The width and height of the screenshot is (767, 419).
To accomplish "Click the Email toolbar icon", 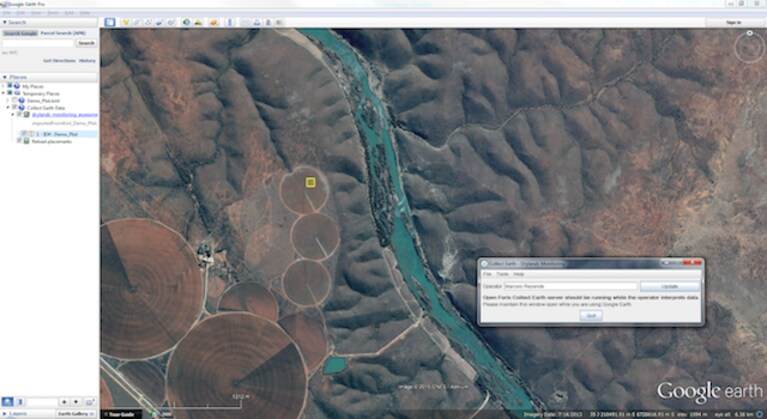I will pos(246,22).
